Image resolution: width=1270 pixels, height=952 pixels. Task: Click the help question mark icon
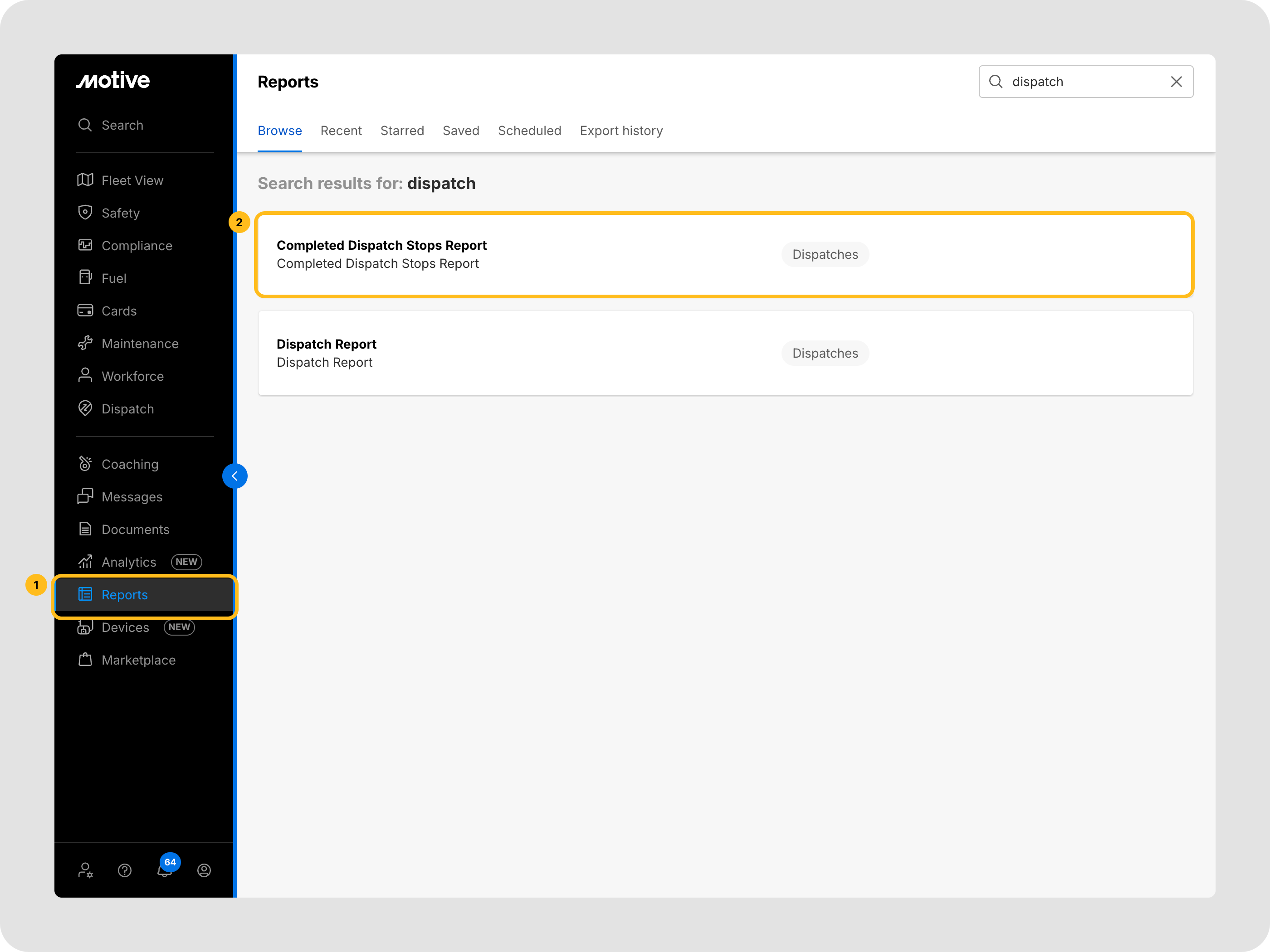[x=125, y=870]
